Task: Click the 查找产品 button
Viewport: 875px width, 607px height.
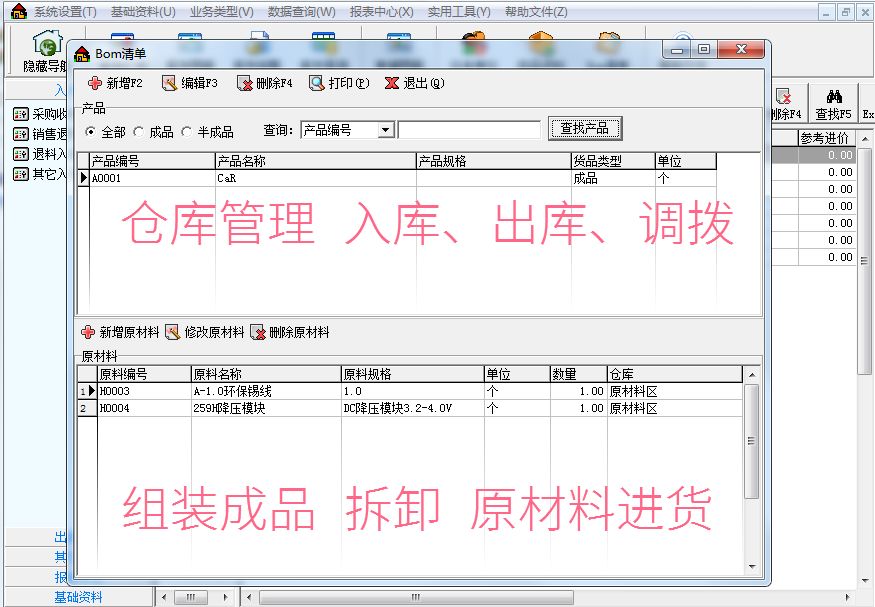Action: 585,129
